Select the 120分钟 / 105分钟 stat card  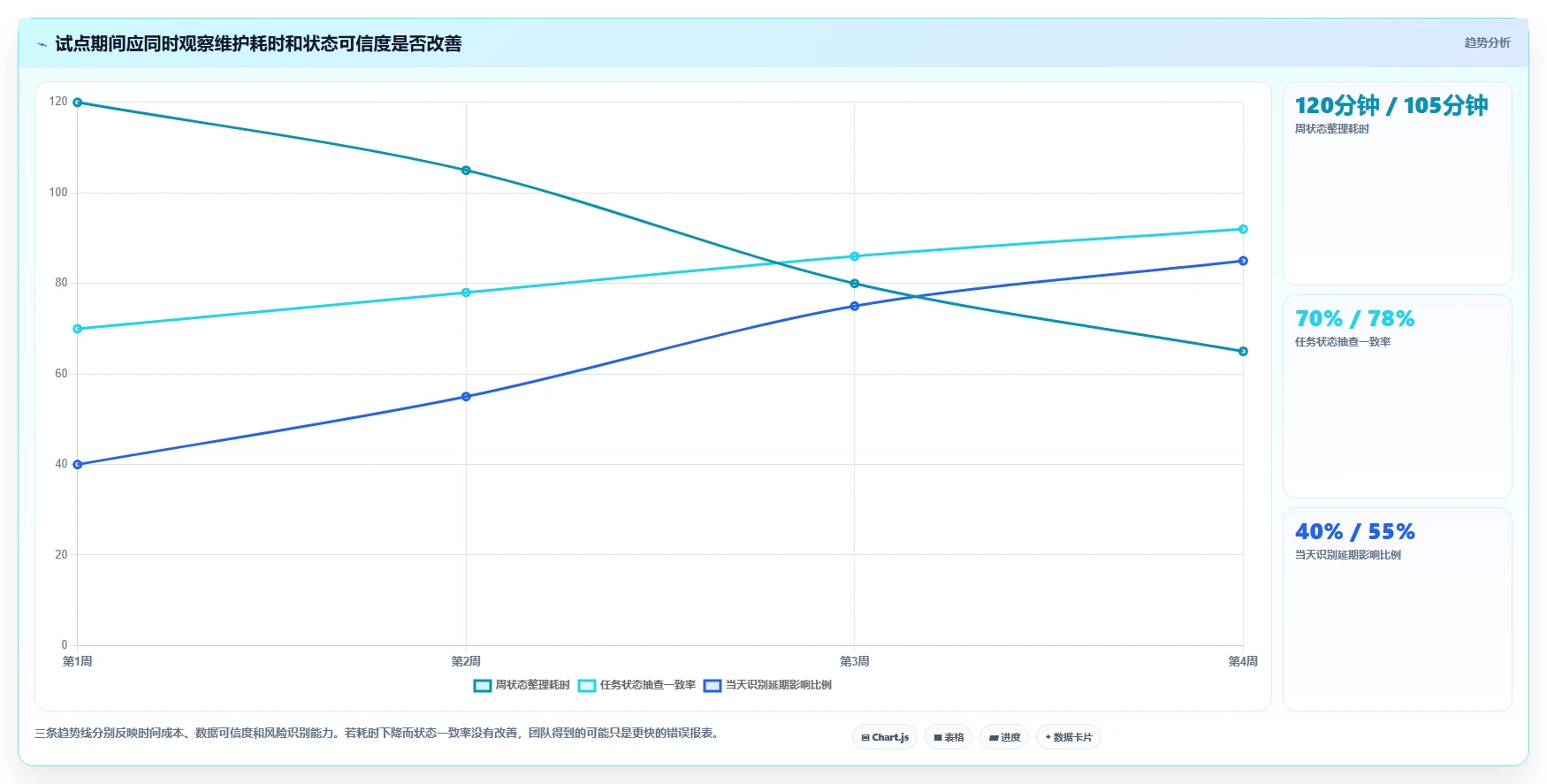tap(1397, 183)
